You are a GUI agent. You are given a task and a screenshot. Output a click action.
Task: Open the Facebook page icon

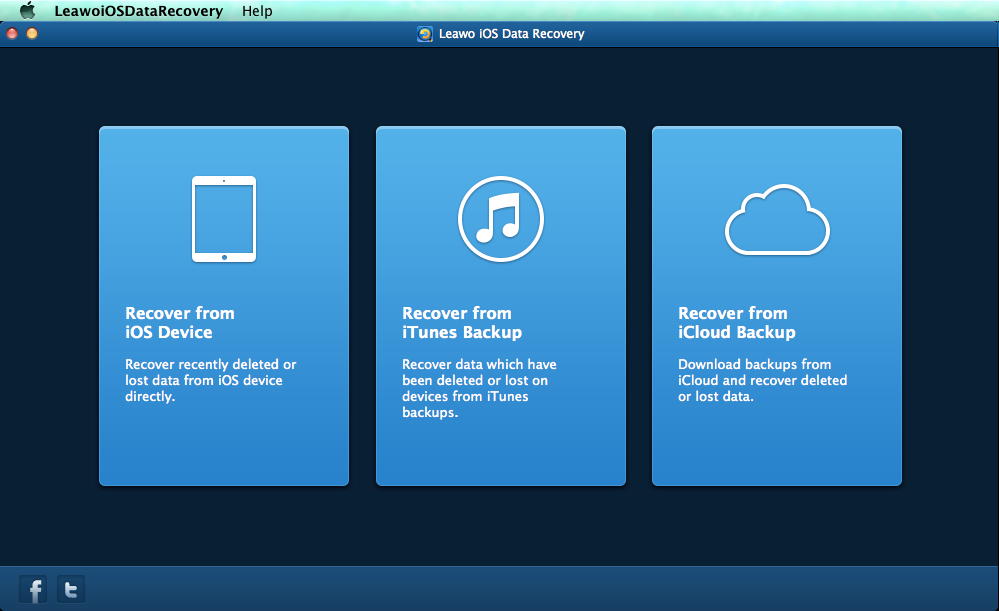[34, 589]
